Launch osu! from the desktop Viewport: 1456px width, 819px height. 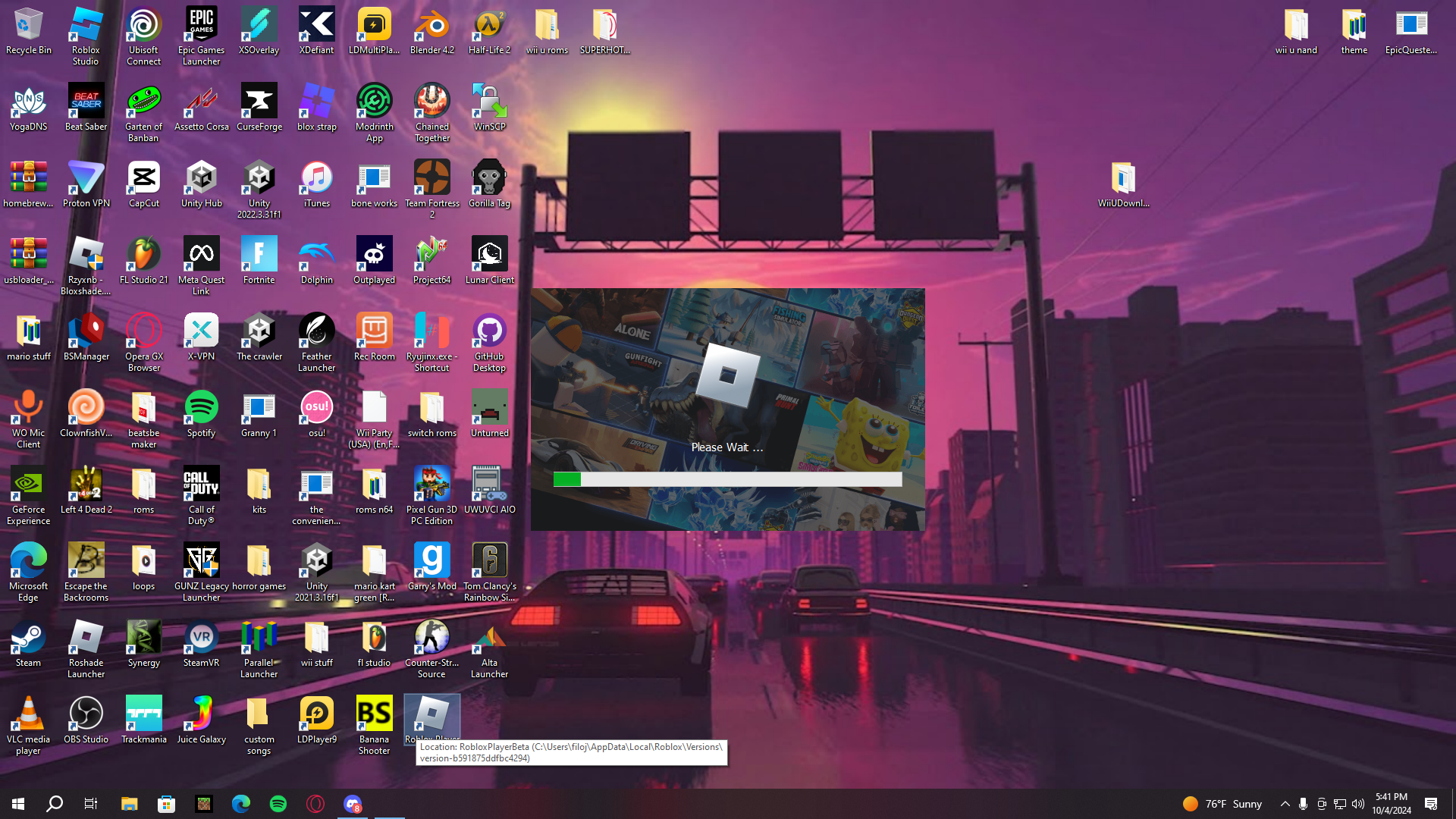[317, 415]
